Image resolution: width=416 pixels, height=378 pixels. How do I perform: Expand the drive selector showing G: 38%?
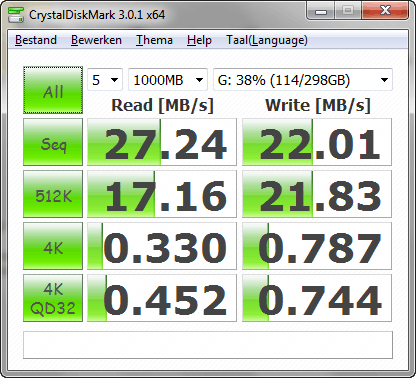click(303, 80)
